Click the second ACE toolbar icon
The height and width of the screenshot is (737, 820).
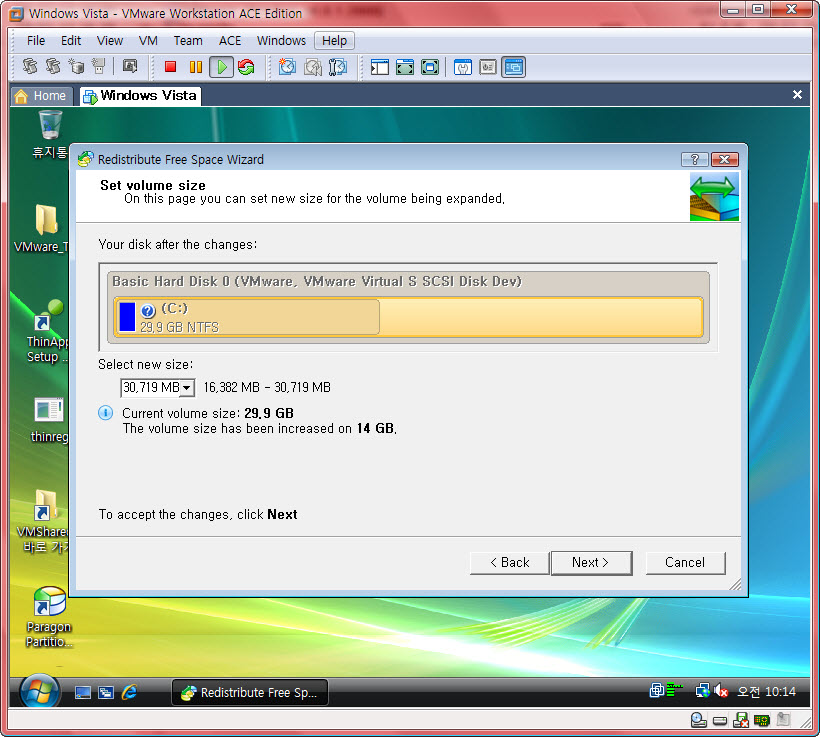(53, 66)
